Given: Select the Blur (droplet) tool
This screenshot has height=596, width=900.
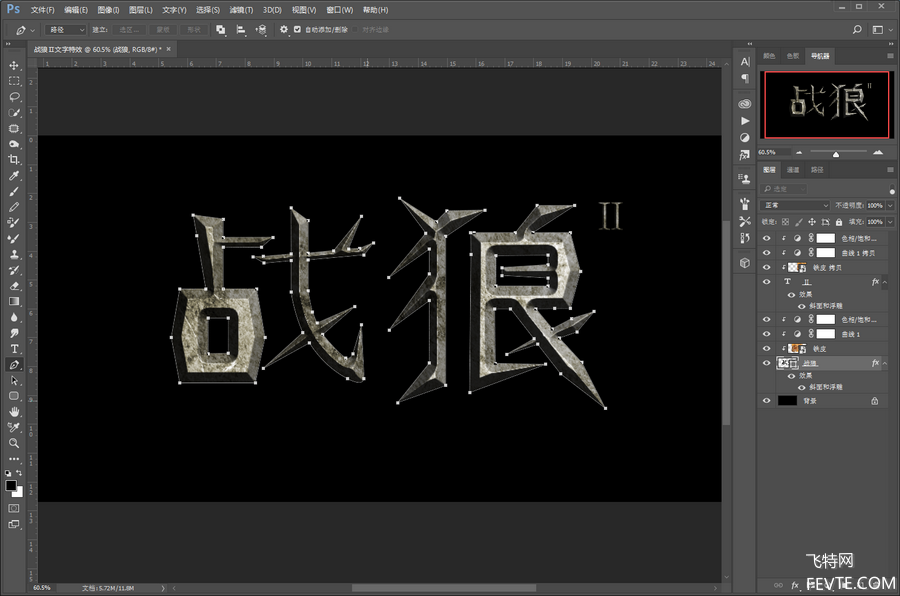Looking at the screenshot, I should pyautogui.click(x=14, y=317).
